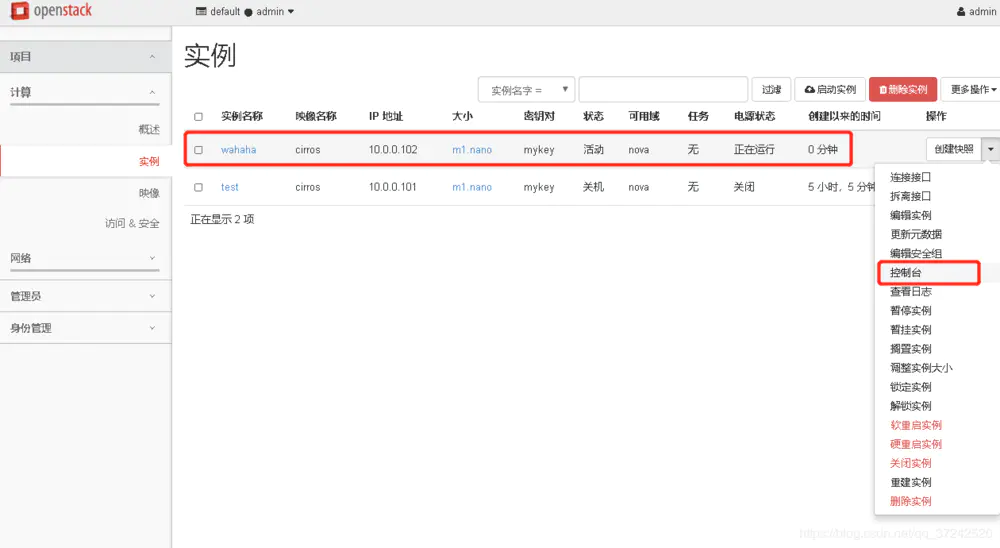
Task: Click the OpenStack logo icon
Action: 20,11
